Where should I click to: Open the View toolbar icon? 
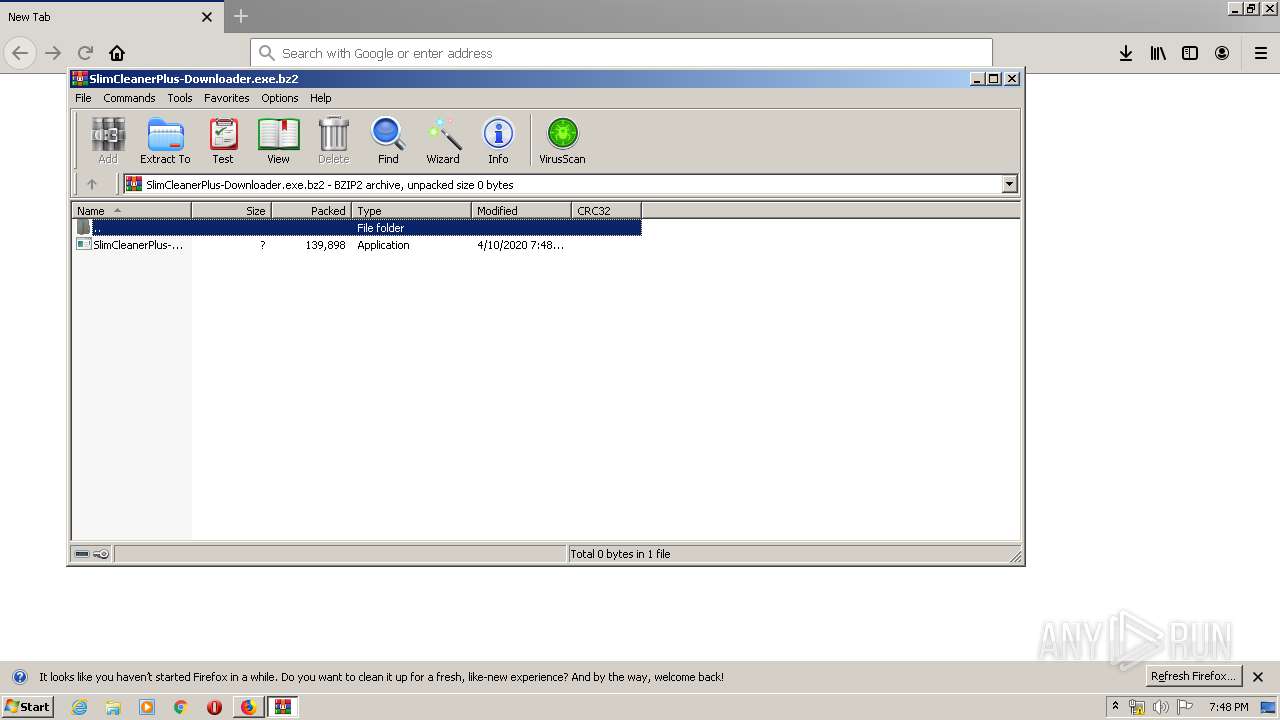tap(278, 140)
